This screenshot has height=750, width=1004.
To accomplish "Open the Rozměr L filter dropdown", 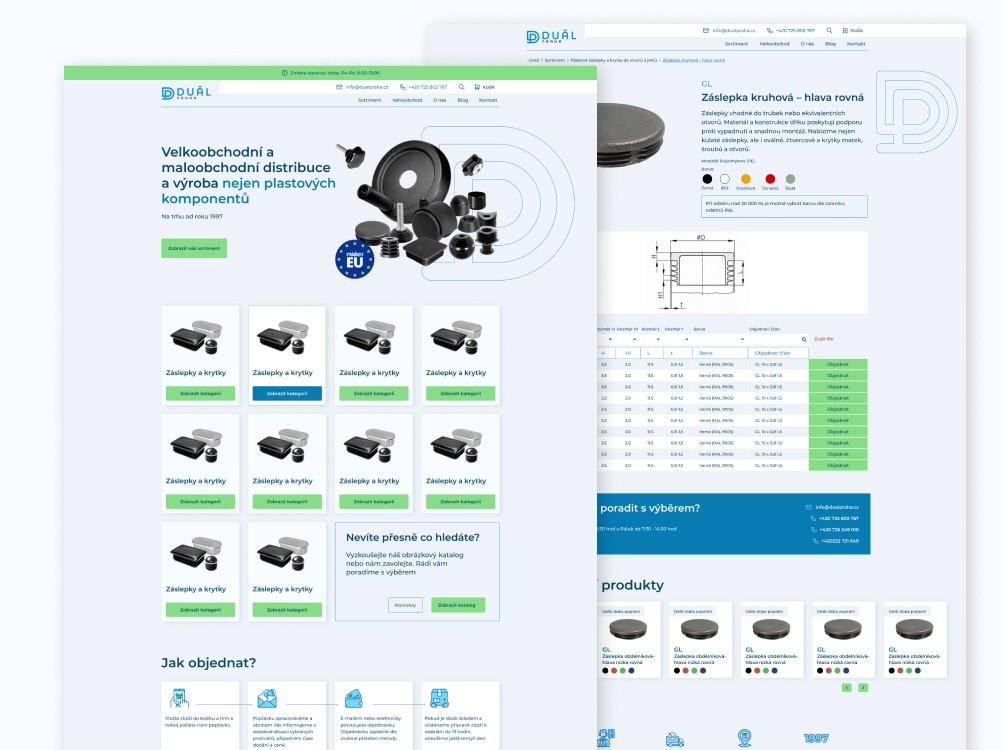I will click(660, 339).
